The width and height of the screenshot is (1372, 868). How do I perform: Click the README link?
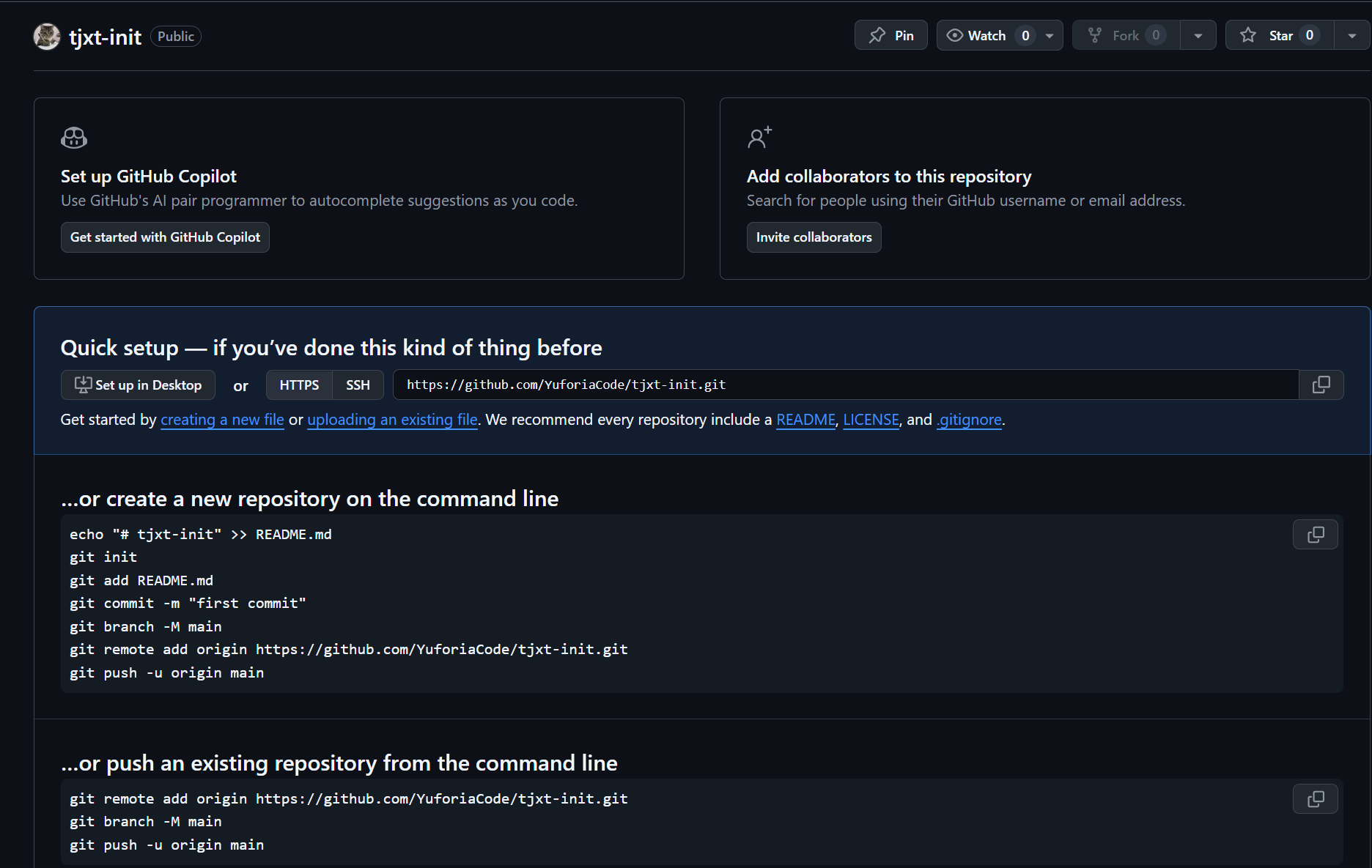click(805, 420)
